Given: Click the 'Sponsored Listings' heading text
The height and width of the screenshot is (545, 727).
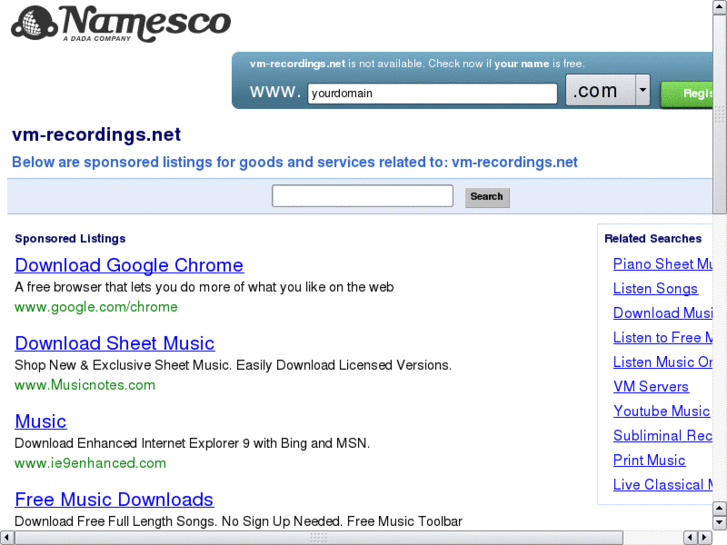Looking at the screenshot, I should point(70,238).
